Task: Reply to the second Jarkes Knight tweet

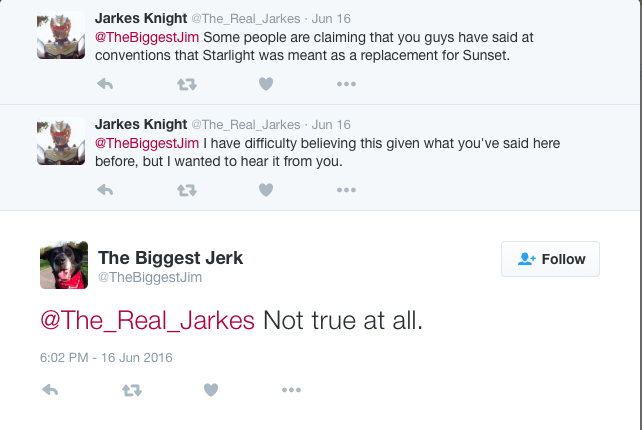Action: coord(105,189)
